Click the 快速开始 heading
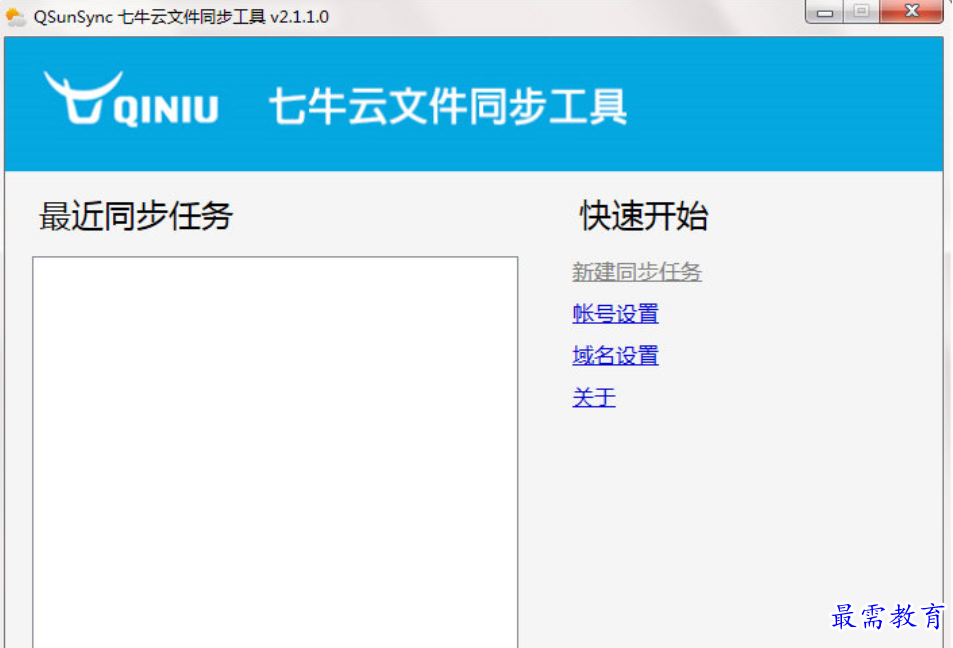 (644, 216)
